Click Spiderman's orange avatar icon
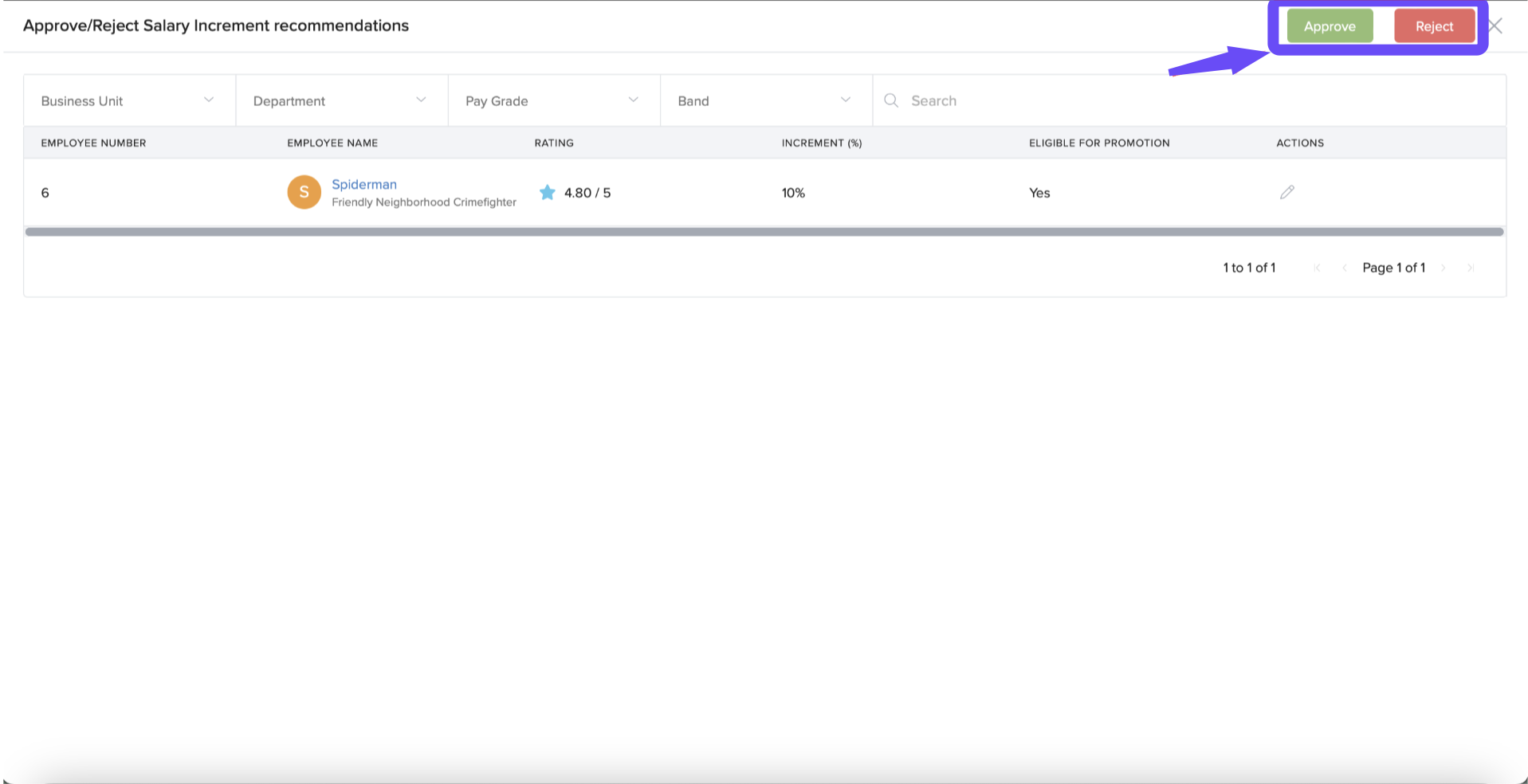Image resolution: width=1528 pixels, height=784 pixels. pyautogui.click(x=304, y=193)
